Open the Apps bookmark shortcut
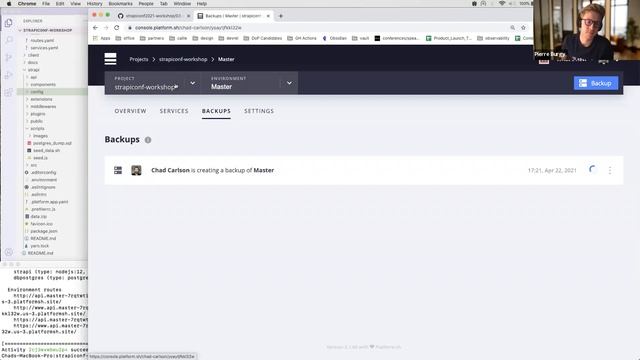 point(102,38)
